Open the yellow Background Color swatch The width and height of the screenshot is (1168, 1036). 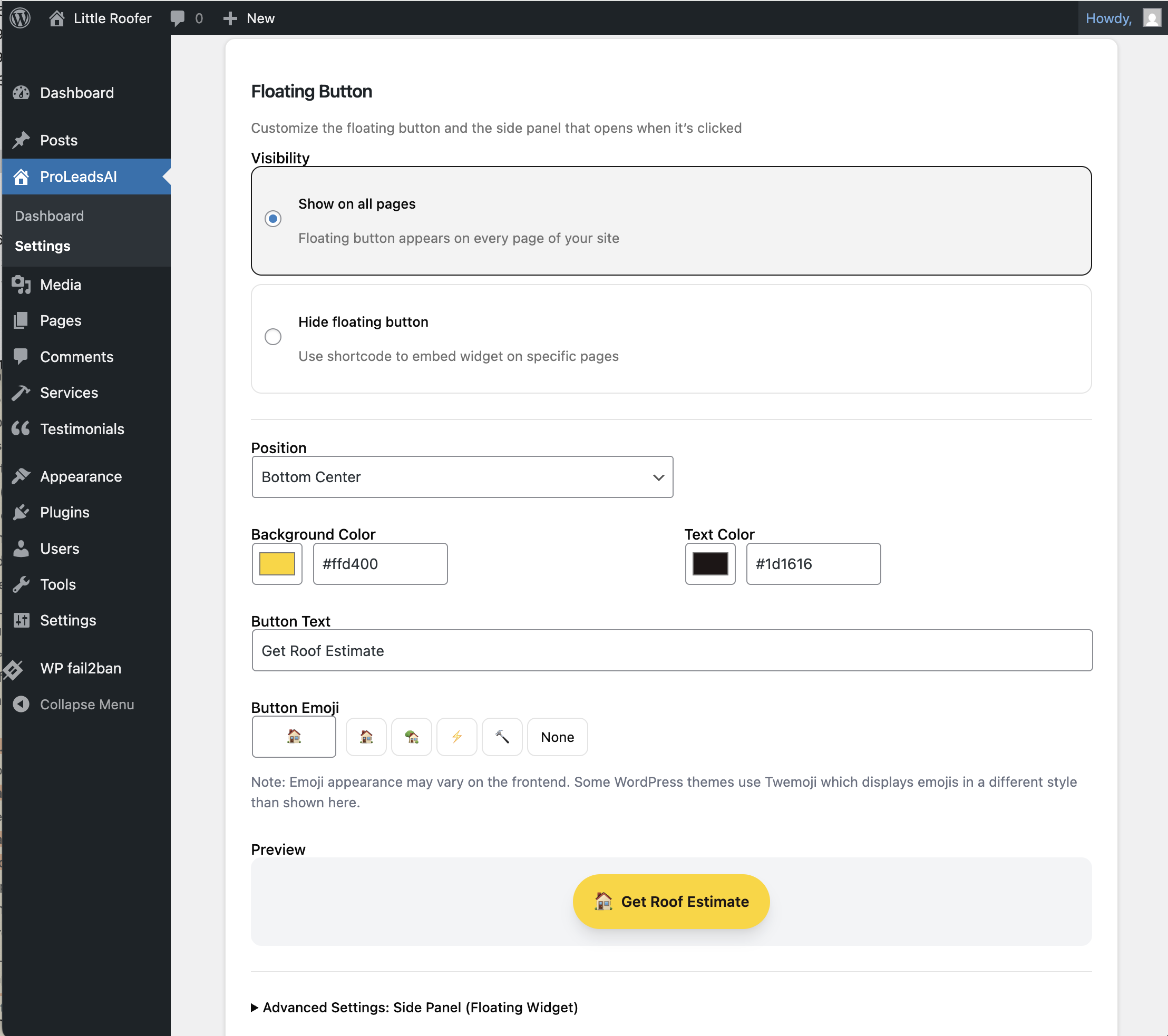click(x=277, y=563)
